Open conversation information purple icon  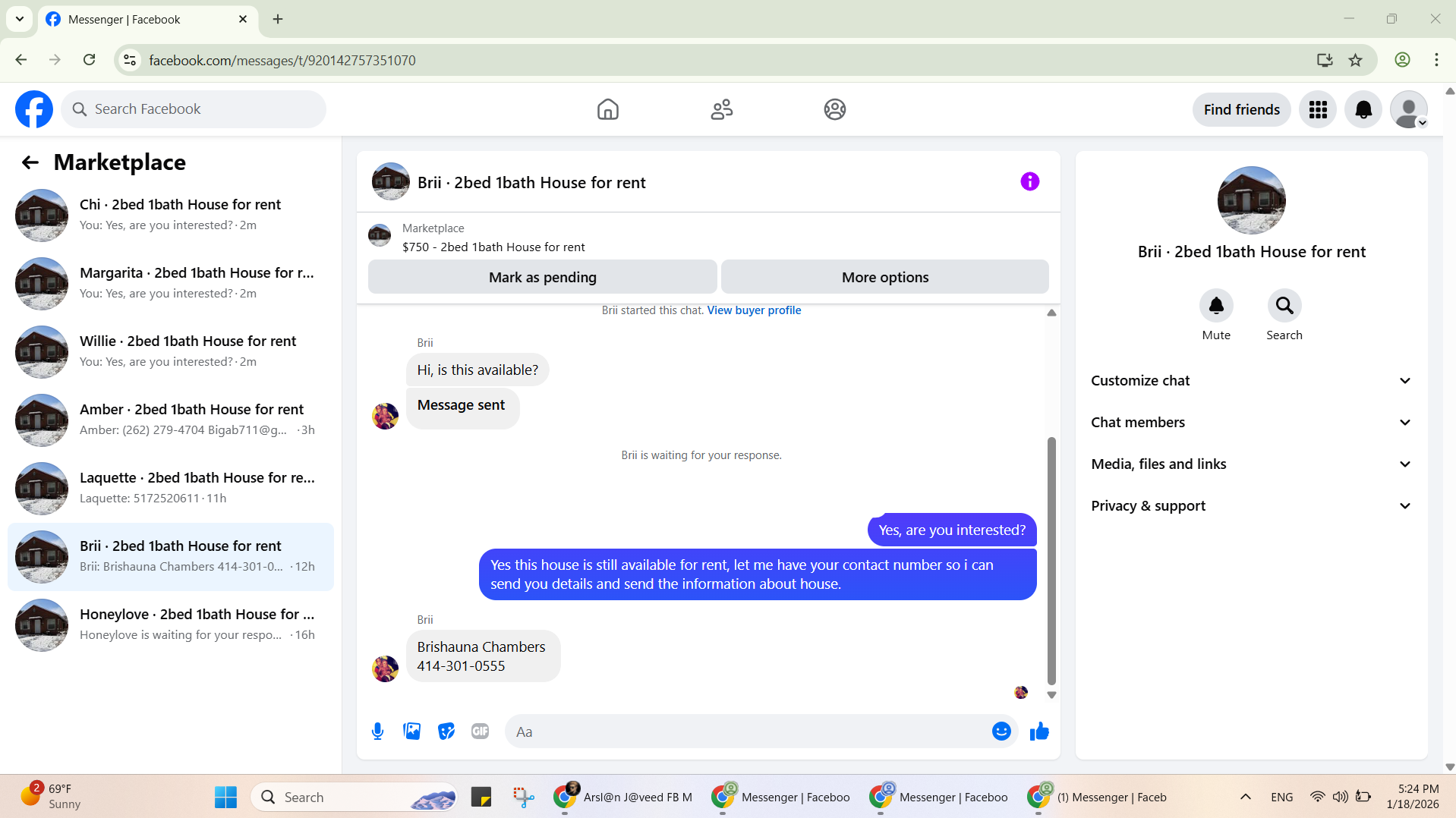pos(1029,181)
